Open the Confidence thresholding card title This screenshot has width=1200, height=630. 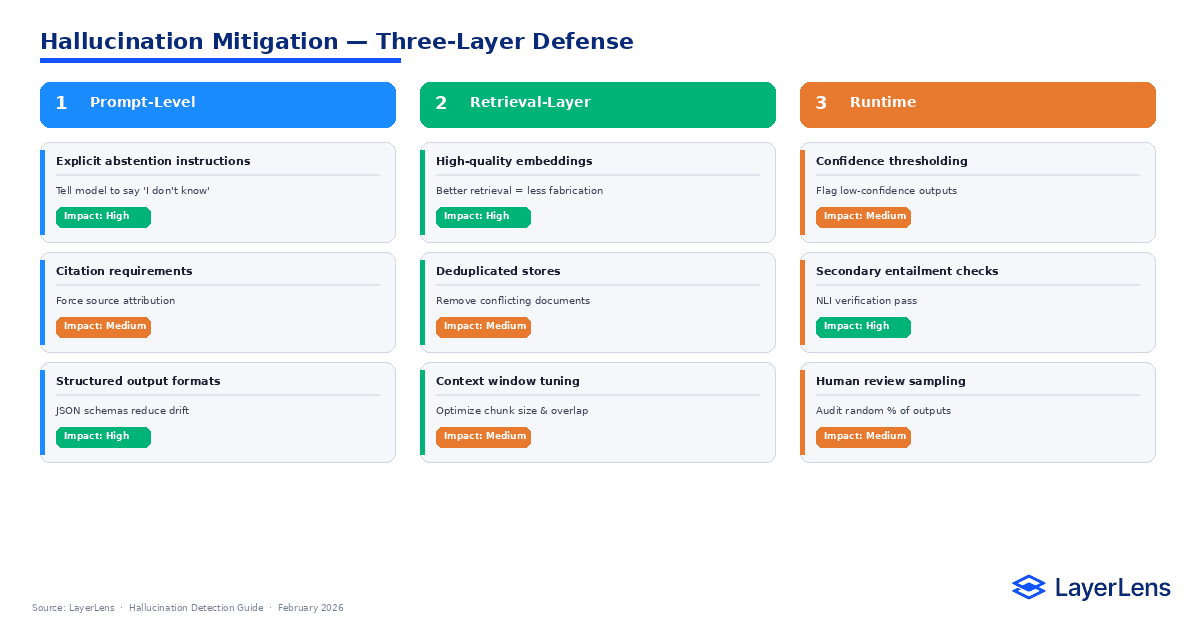[x=892, y=161]
